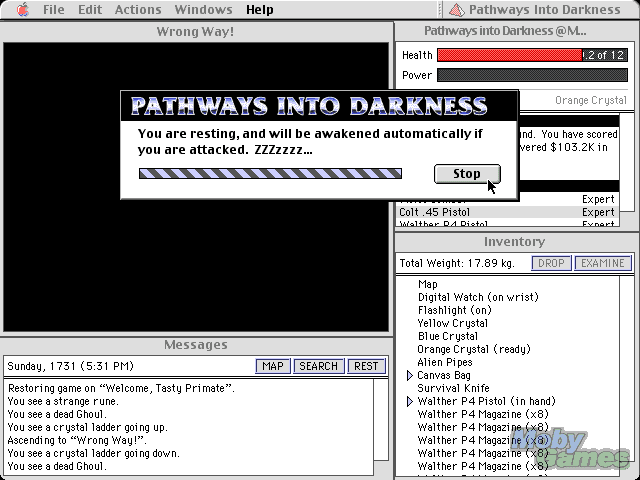Select Survival Knife in inventory
Image resolution: width=640 pixels, height=480 pixels.
click(453, 389)
